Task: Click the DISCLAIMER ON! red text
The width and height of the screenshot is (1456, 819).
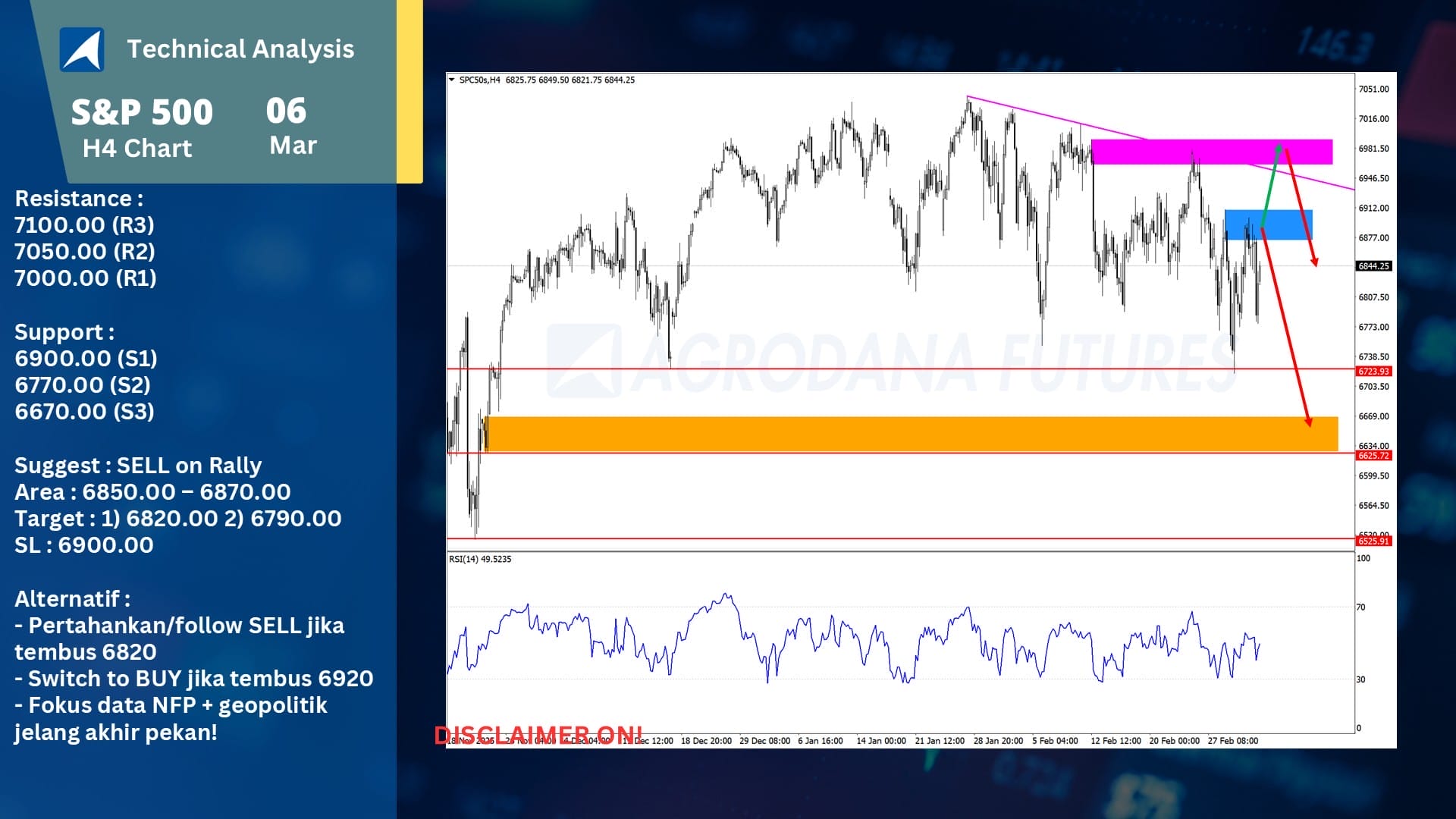Action: pyautogui.click(x=538, y=735)
